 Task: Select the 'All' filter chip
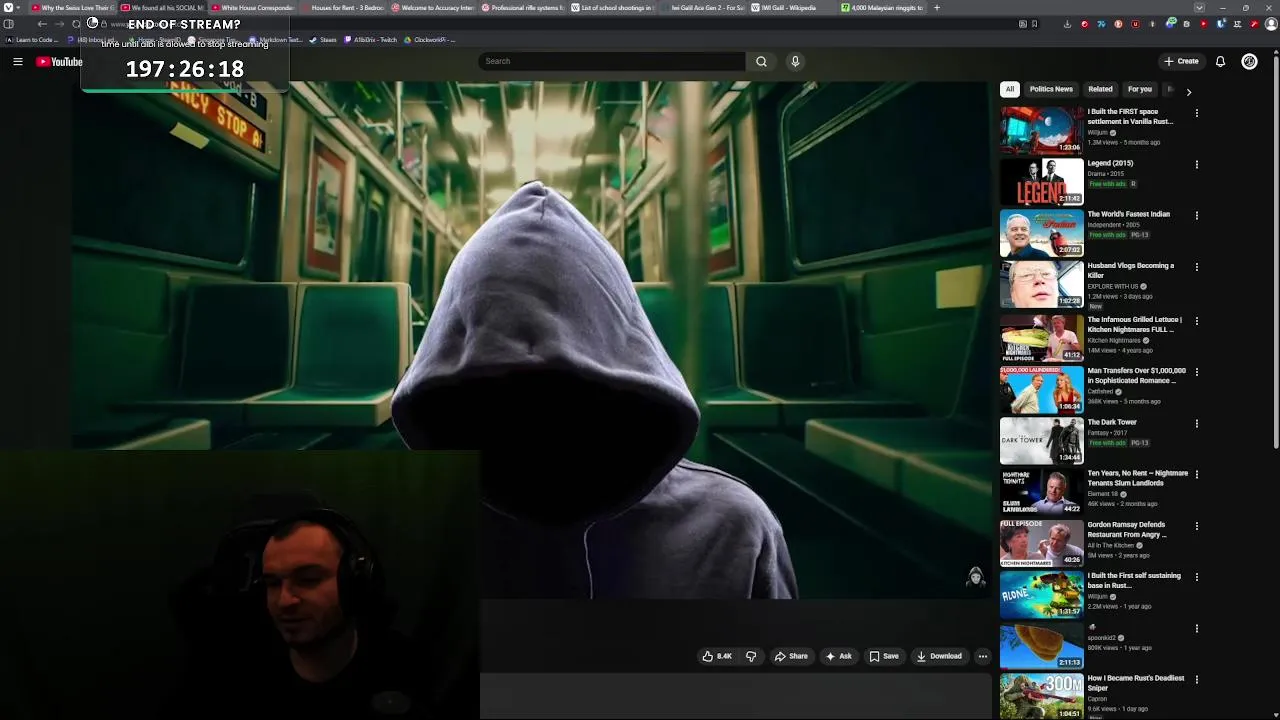[x=1010, y=89]
